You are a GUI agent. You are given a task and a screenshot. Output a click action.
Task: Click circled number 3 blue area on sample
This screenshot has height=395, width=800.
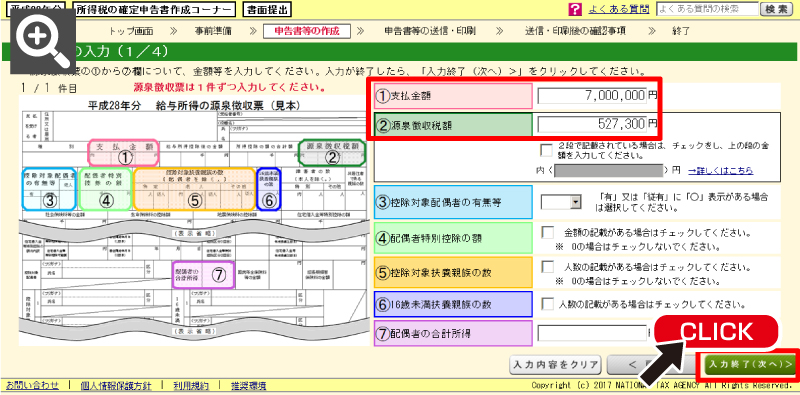[49, 201]
